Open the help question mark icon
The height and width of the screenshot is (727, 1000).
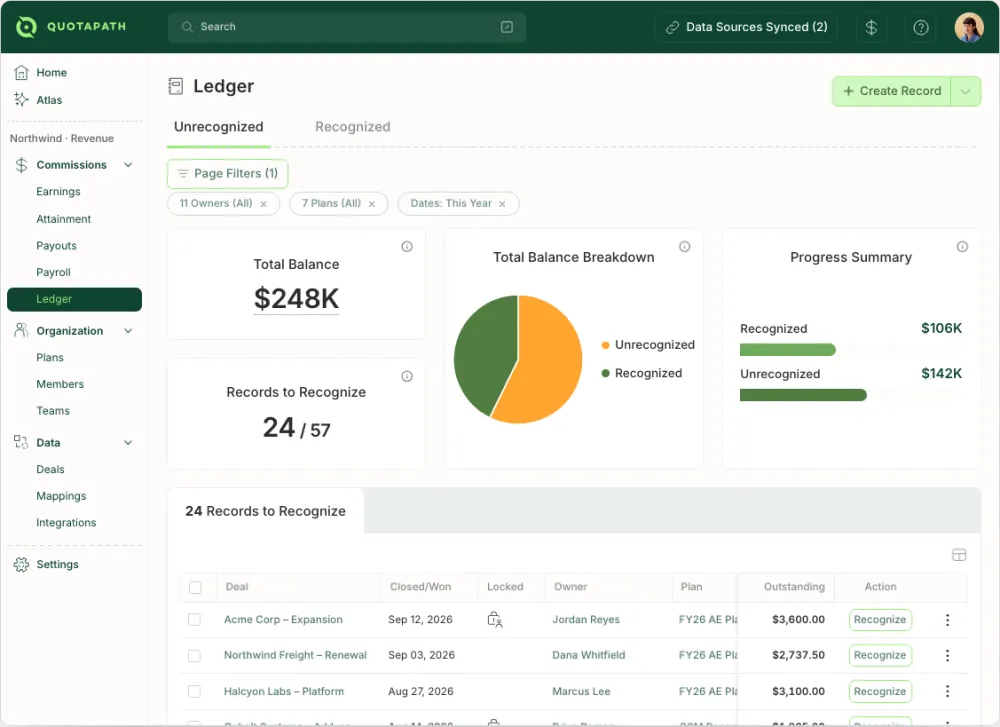(x=920, y=27)
